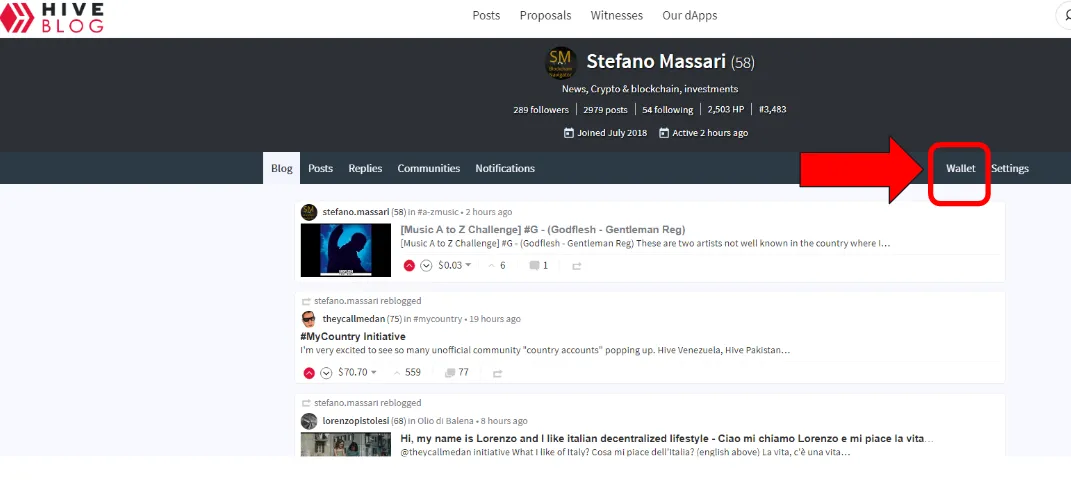1071x483 pixels.
Task: View the 54 following list
Action: click(x=667, y=109)
